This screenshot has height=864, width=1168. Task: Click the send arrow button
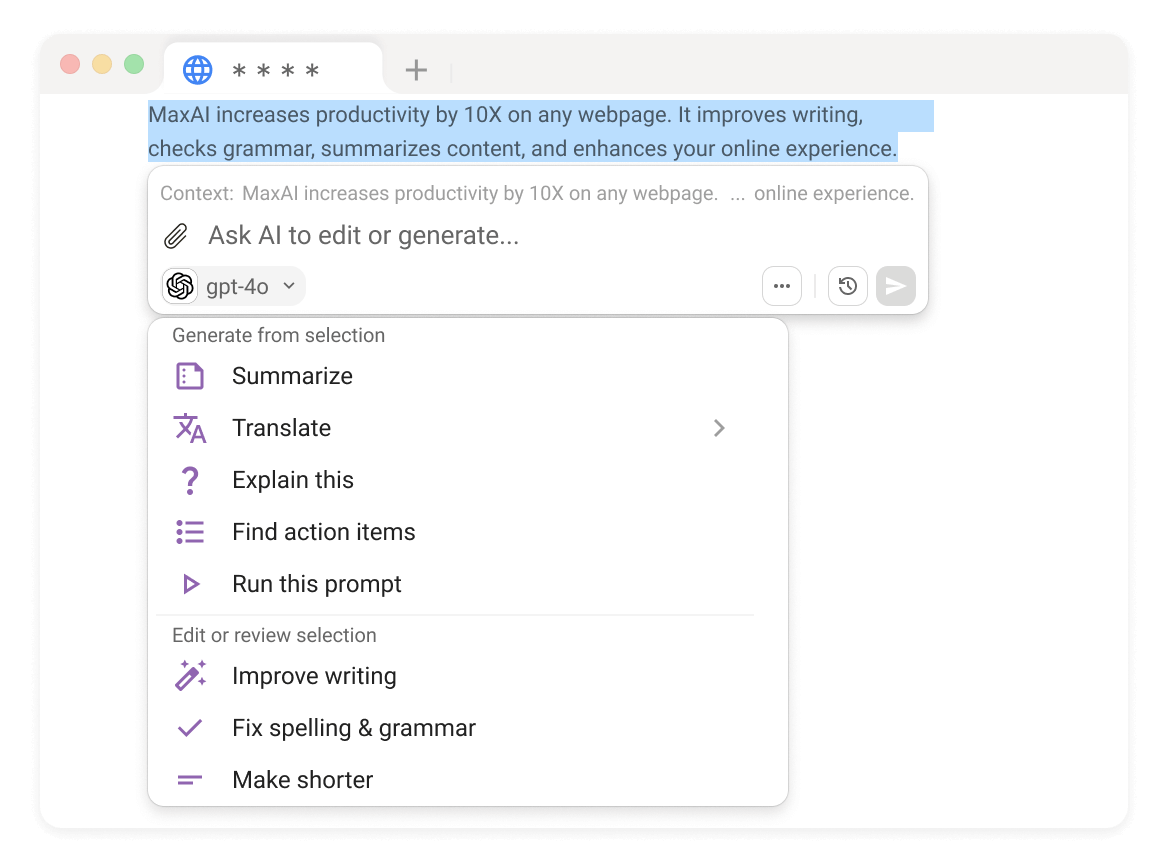click(895, 286)
